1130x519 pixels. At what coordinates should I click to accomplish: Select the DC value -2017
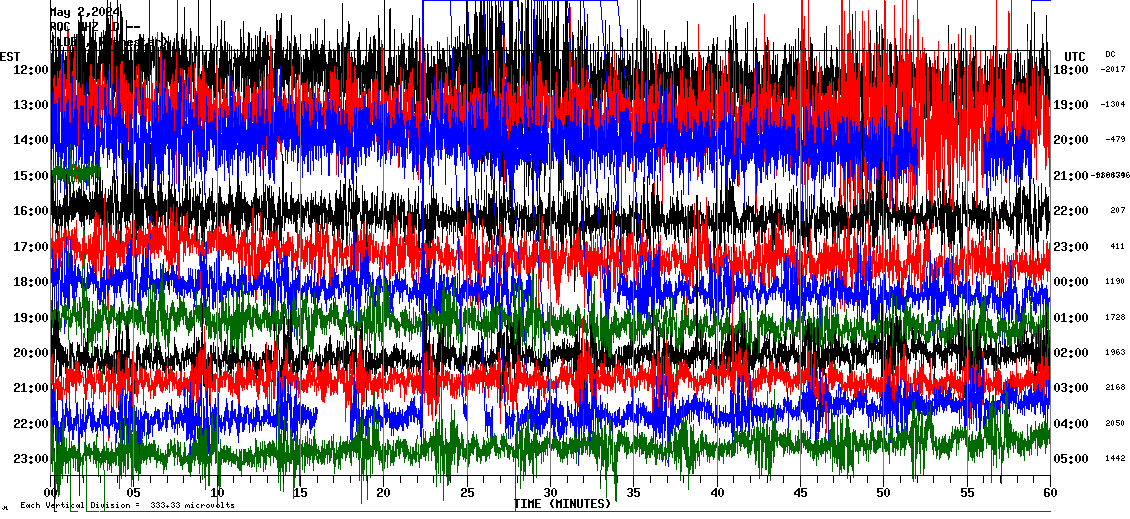tap(1112, 70)
